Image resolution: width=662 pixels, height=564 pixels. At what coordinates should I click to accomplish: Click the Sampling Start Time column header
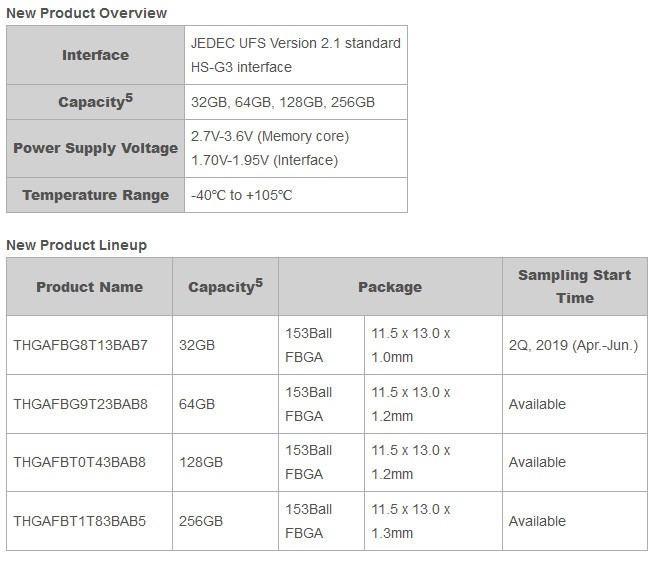574,287
